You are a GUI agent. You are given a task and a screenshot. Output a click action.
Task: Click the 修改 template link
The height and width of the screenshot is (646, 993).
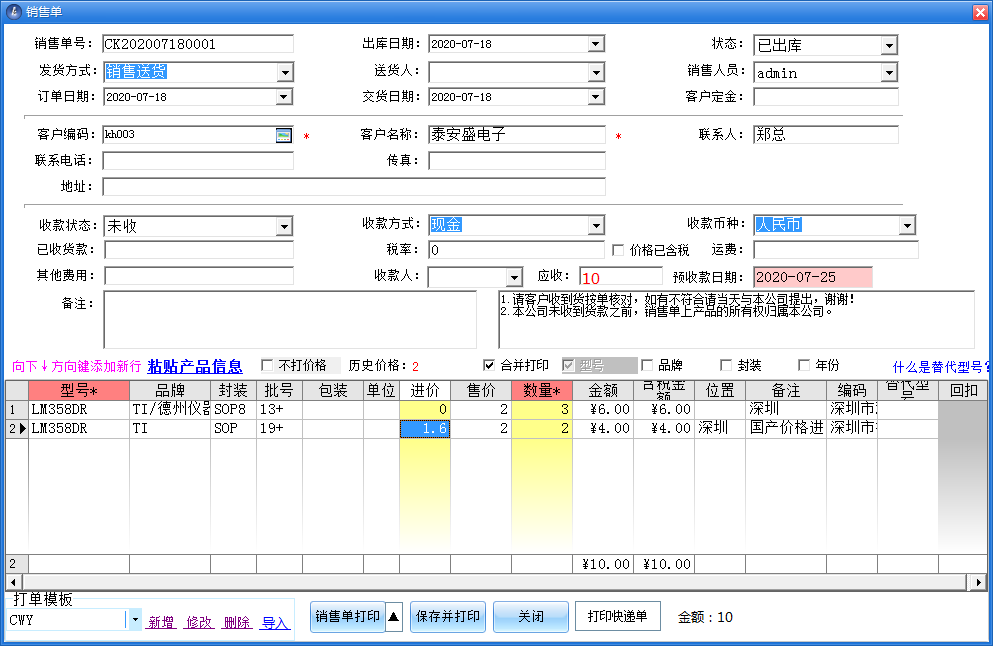199,623
